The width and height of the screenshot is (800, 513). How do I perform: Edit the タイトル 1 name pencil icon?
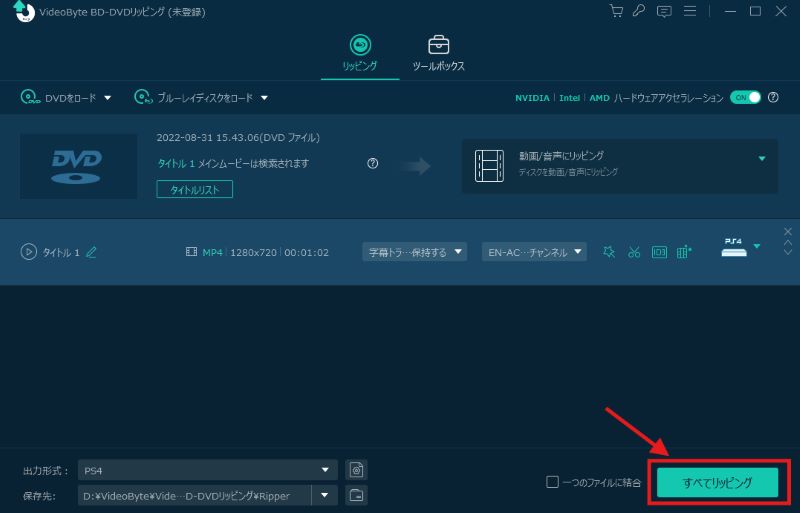point(91,252)
